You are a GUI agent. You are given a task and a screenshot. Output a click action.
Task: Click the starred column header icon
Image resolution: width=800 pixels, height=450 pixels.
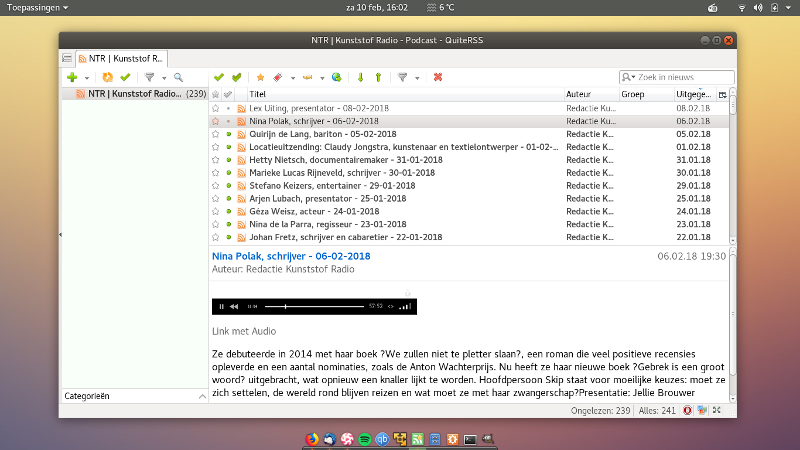point(215,94)
